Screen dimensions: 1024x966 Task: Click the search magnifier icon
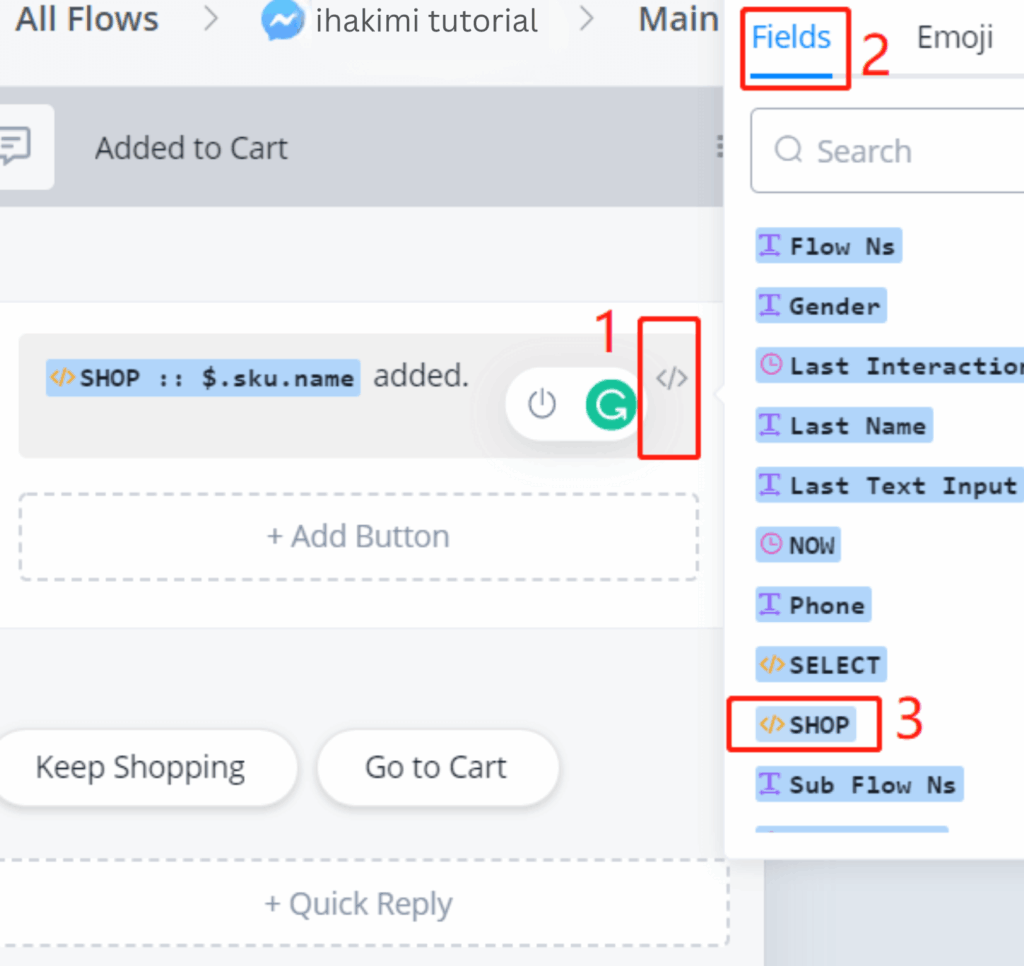(789, 151)
